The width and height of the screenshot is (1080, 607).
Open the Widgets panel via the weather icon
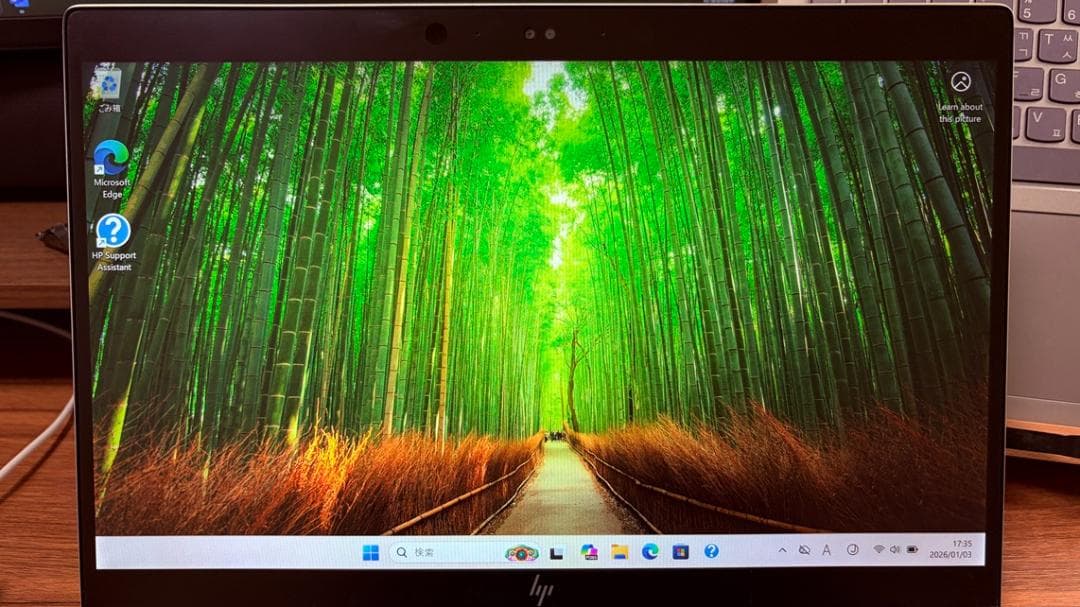520,551
